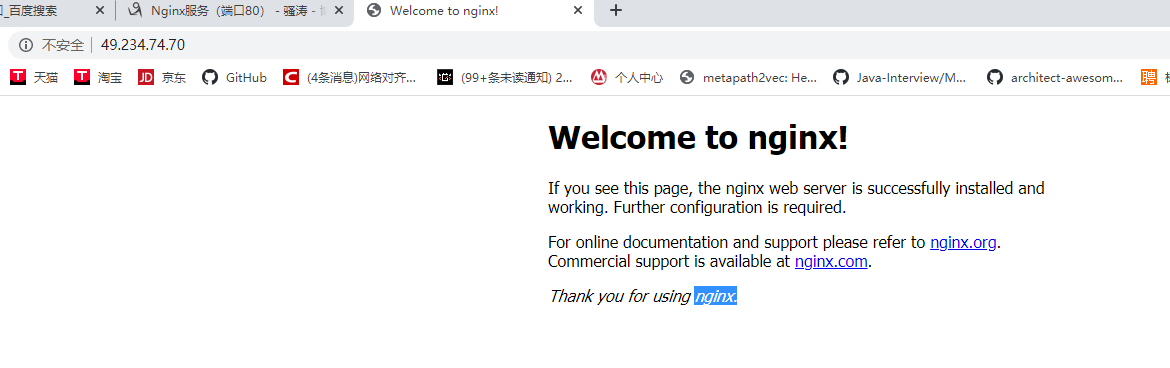Open the 京东 bookmark
1170x368 pixels.
pyautogui.click(x=162, y=77)
